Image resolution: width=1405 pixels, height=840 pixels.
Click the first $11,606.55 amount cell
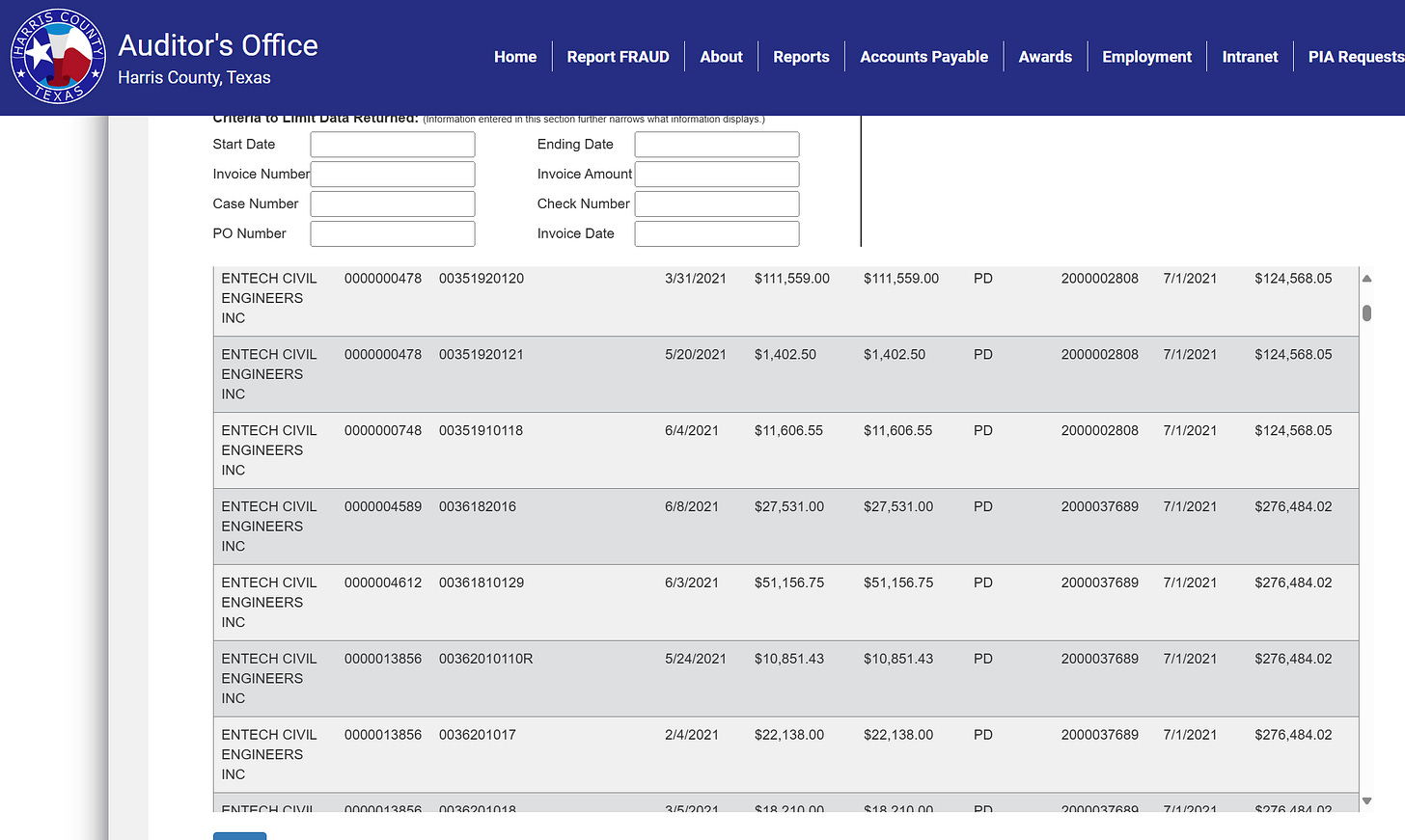coord(789,431)
